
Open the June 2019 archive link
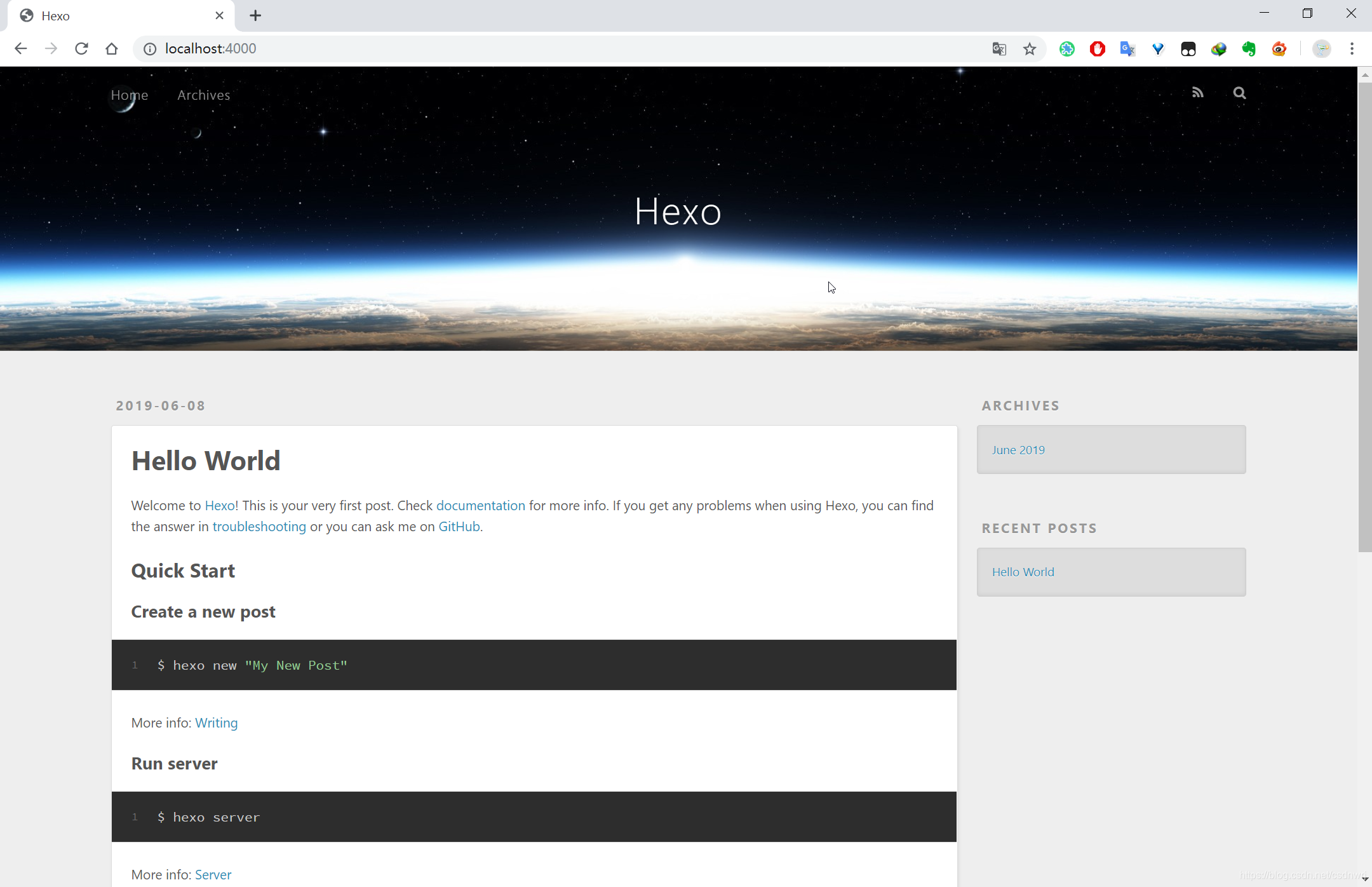point(1018,450)
